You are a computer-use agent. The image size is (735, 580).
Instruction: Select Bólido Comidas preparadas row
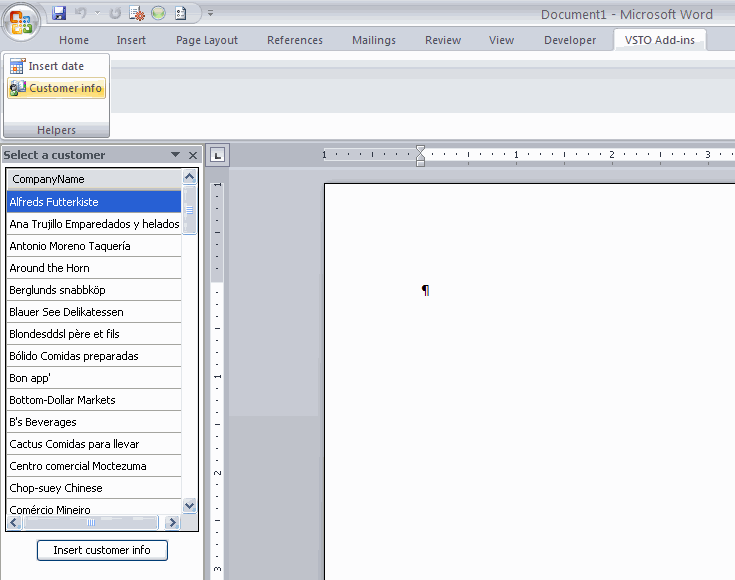[x=94, y=356]
